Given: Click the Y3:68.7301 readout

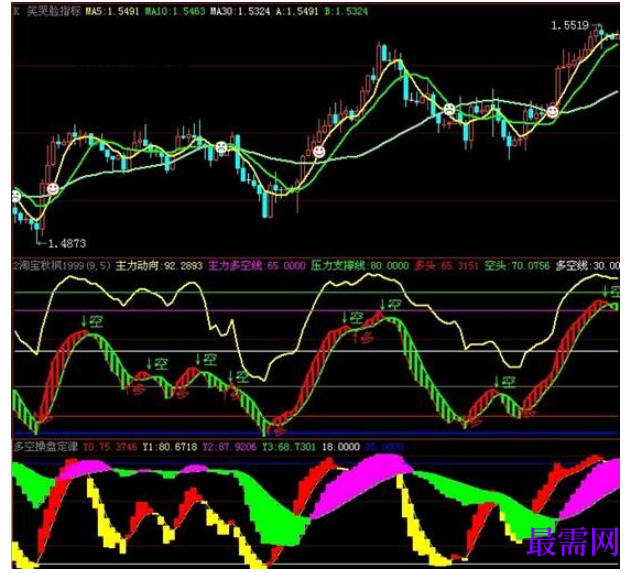Looking at the screenshot, I should 289,447.
